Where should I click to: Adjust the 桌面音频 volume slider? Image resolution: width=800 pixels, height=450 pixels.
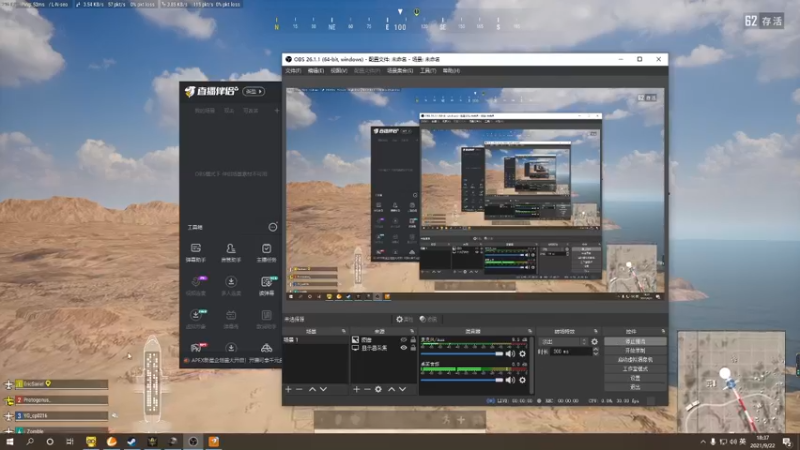point(462,380)
